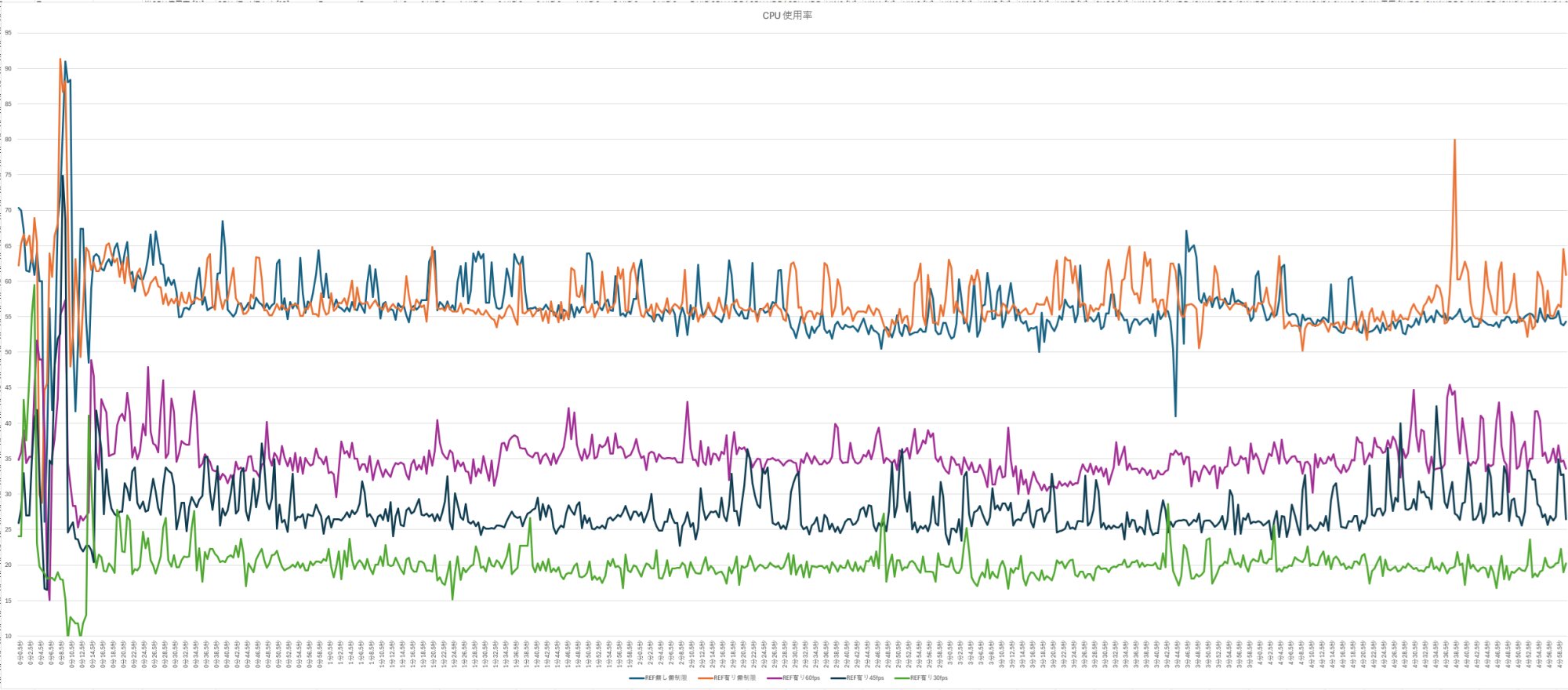Select the orange spike reaching 80 on the right
Viewport: 1568px width, 690px height.
coord(1454,141)
